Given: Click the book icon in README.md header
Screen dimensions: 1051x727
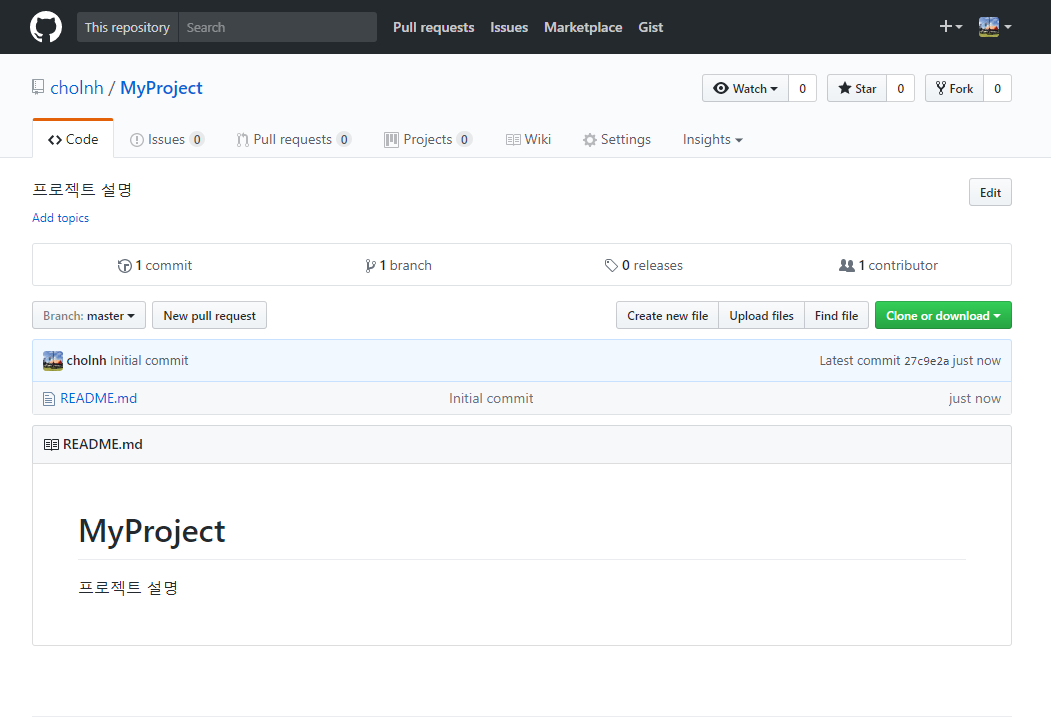Looking at the screenshot, I should coord(51,445).
